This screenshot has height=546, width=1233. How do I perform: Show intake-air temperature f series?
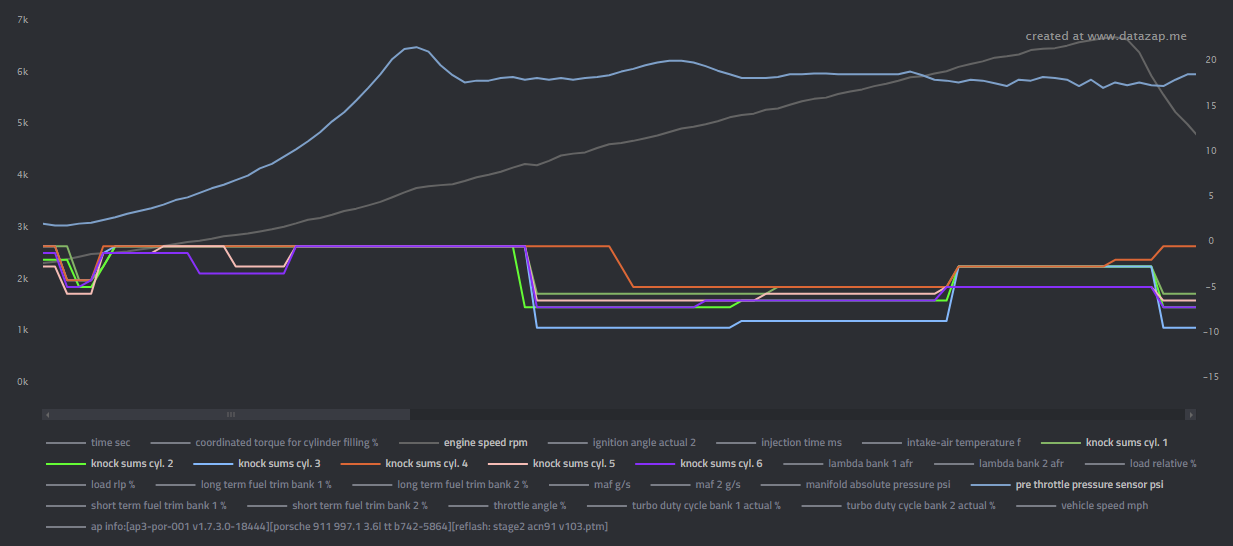[x=963, y=442]
